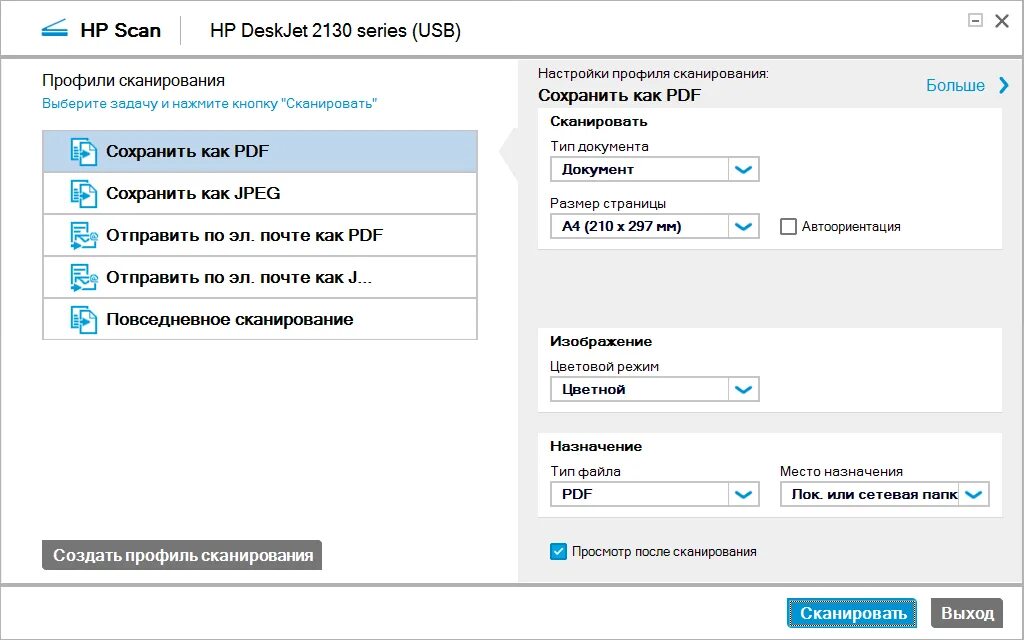Select Отправить по эл. почте как PDF
Viewport: 1024px width, 640px height.
[260, 236]
